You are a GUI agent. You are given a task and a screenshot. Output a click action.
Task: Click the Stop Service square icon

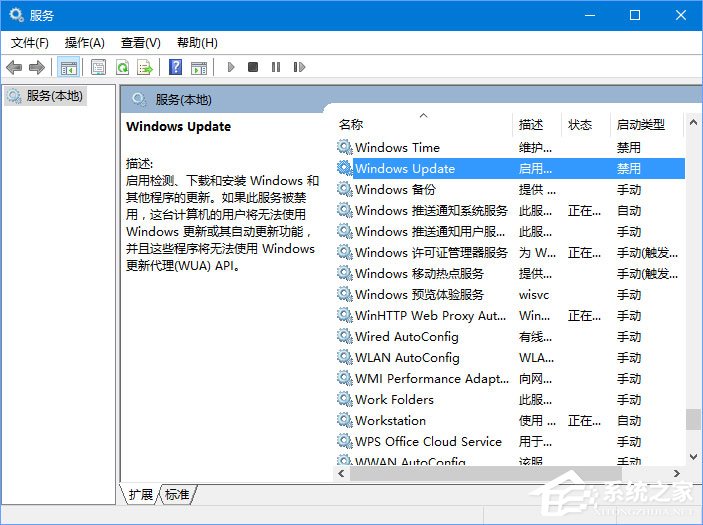tap(253, 67)
